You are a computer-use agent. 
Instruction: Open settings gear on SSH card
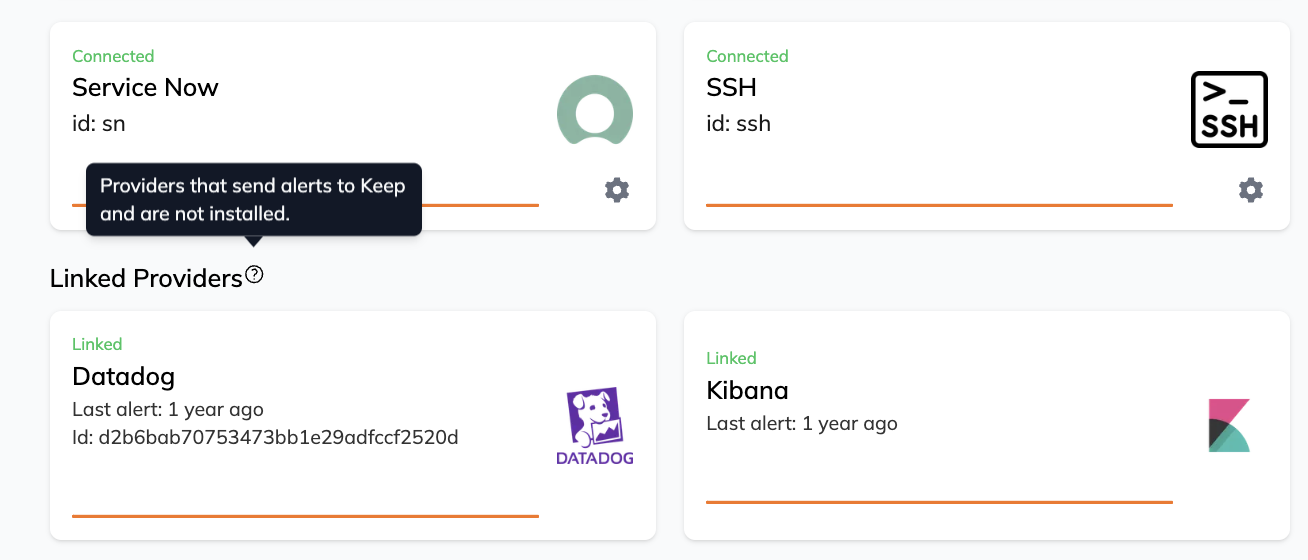click(x=1251, y=190)
